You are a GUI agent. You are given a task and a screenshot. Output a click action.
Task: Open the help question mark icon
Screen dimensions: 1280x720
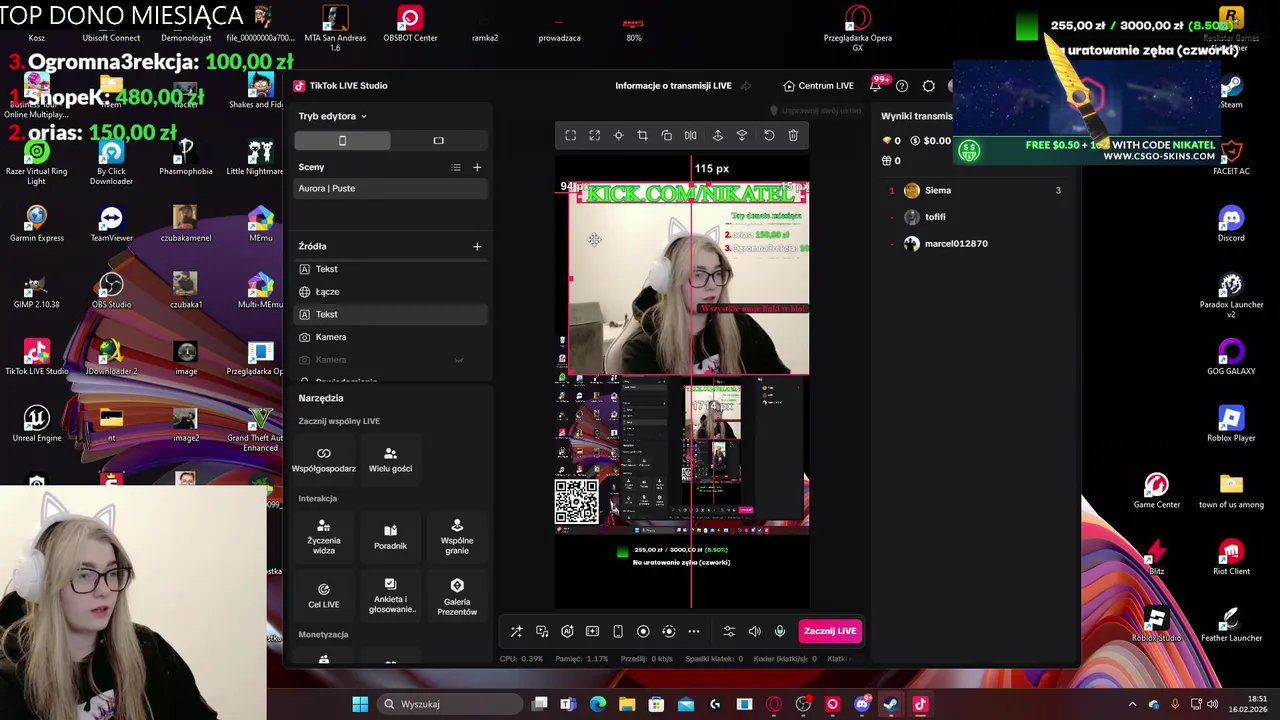(x=902, y=86)
